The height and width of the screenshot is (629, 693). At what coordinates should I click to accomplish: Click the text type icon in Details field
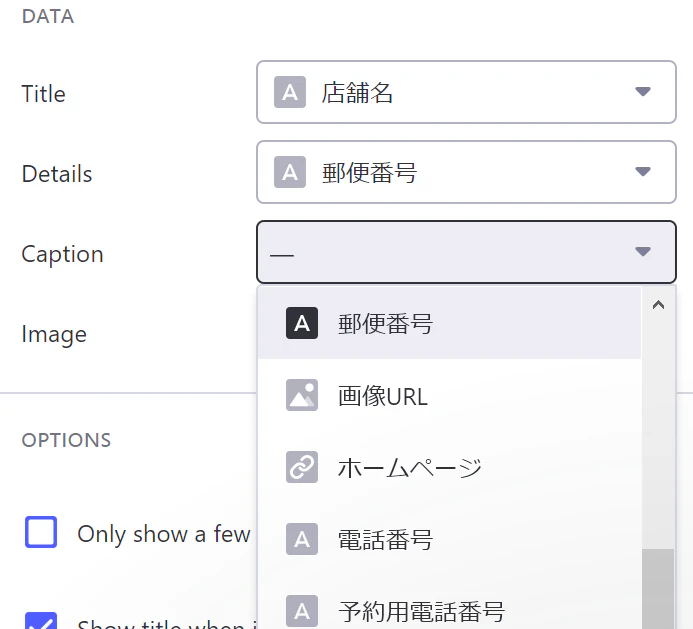290,172
